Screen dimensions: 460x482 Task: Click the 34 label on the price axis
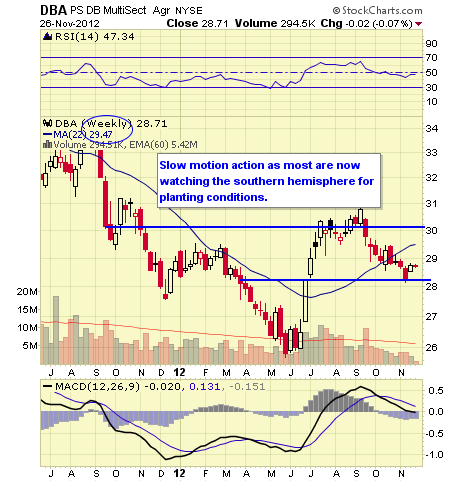(431, 128)
